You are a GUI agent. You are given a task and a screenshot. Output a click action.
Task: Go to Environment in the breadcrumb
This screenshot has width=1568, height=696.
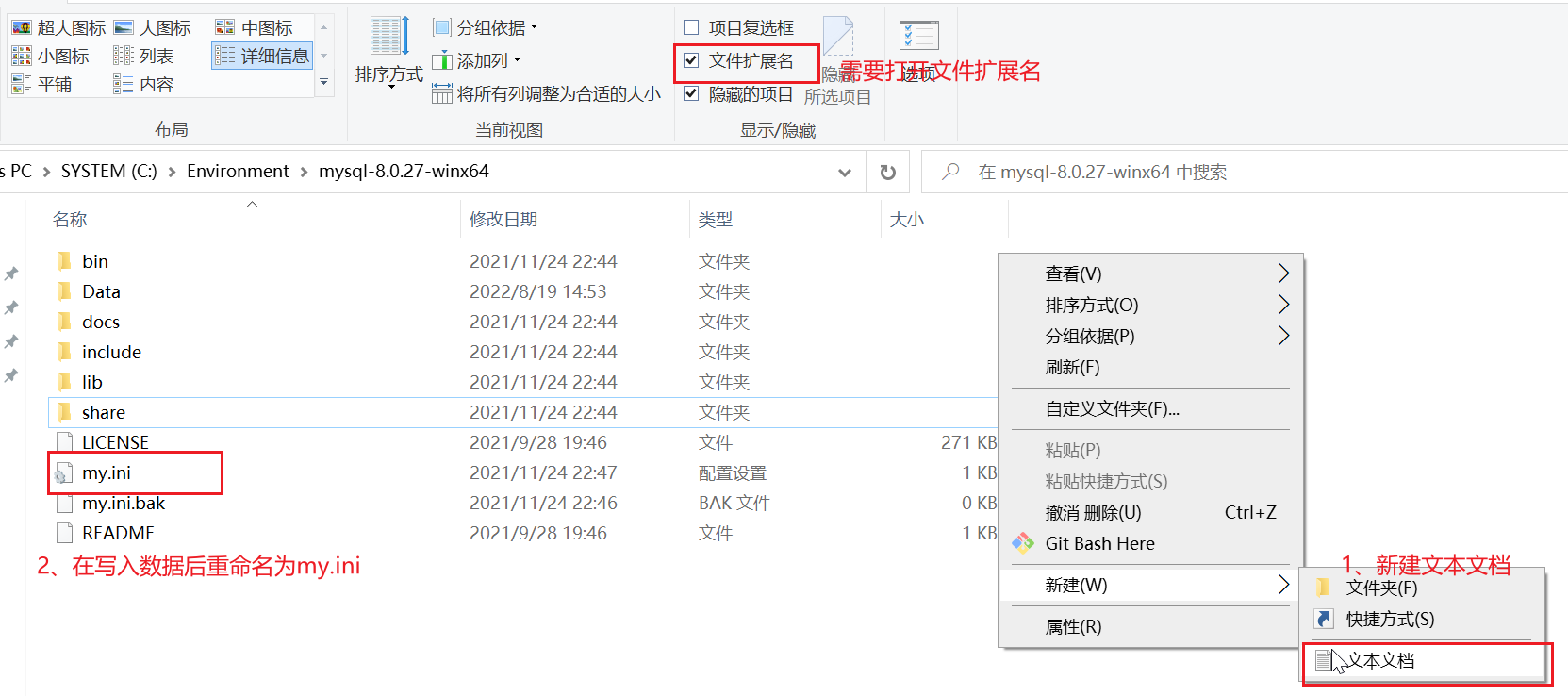(x=238, y=171)
